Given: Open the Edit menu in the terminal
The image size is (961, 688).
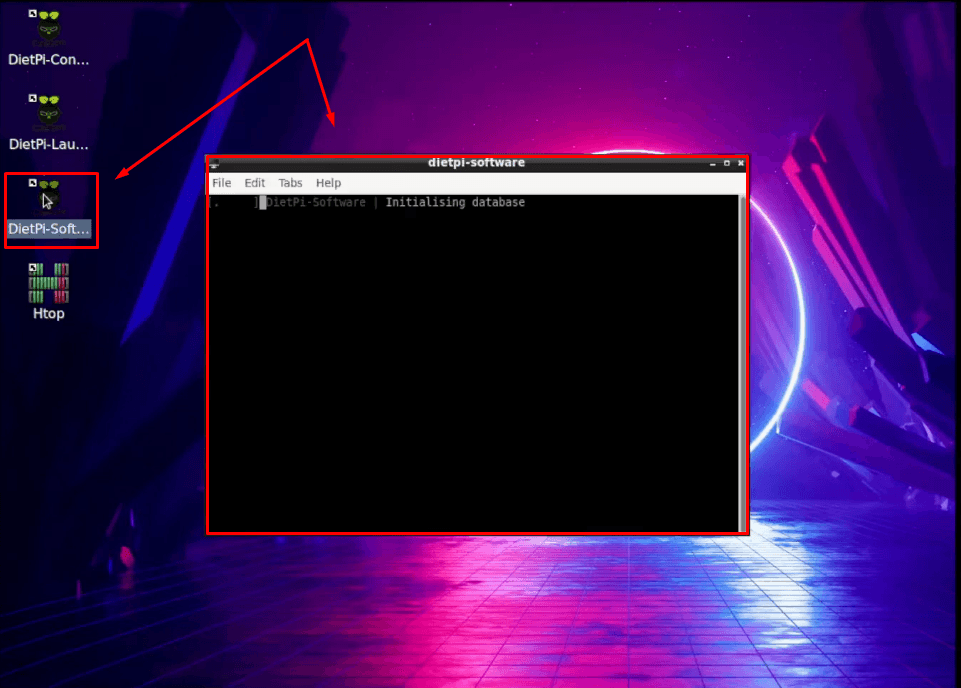Looking at the screenshot, I should pos(254,183).
